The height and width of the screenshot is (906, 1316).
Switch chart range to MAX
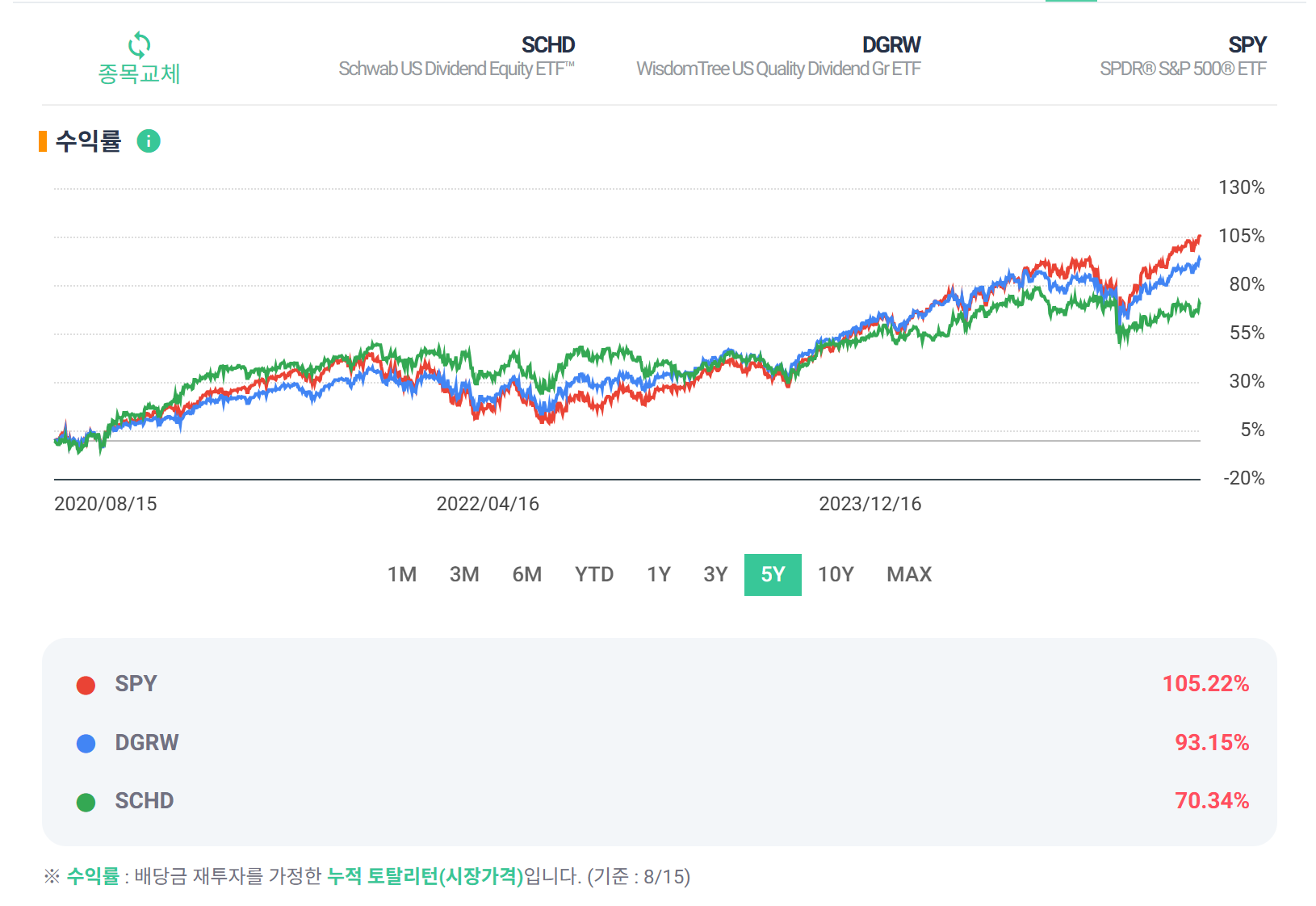click(x=909, y=574)
